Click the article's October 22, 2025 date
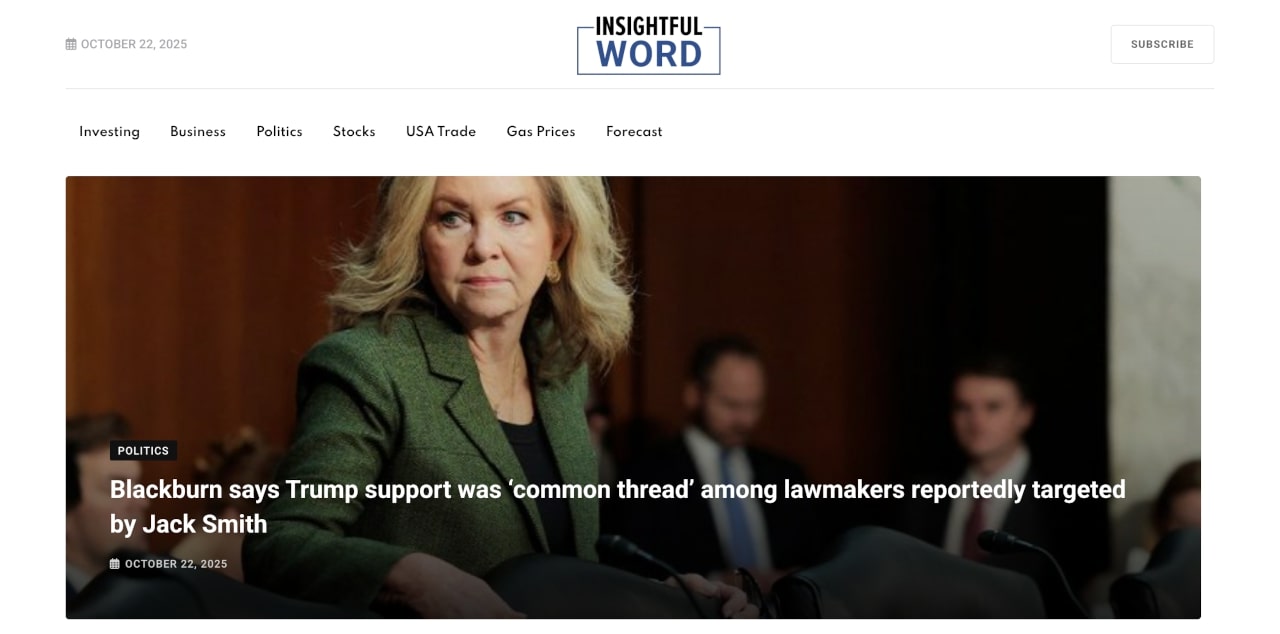Image resolution: width=1280 pixels, height=634 pixels. [176, 564]
